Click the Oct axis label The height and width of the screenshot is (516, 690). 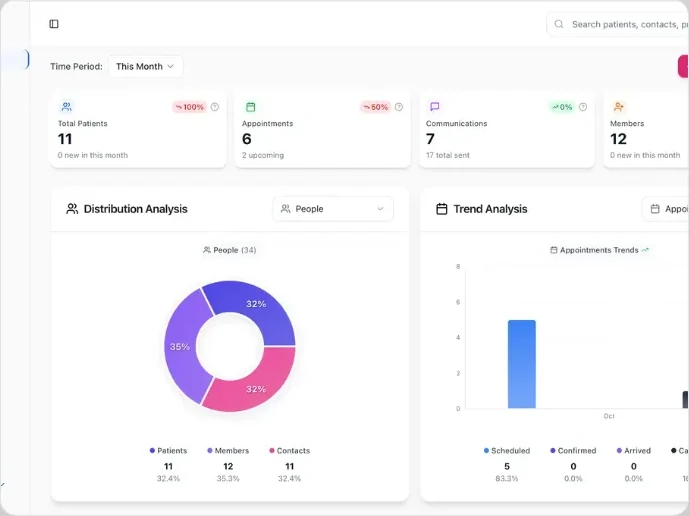pos(609,416)
